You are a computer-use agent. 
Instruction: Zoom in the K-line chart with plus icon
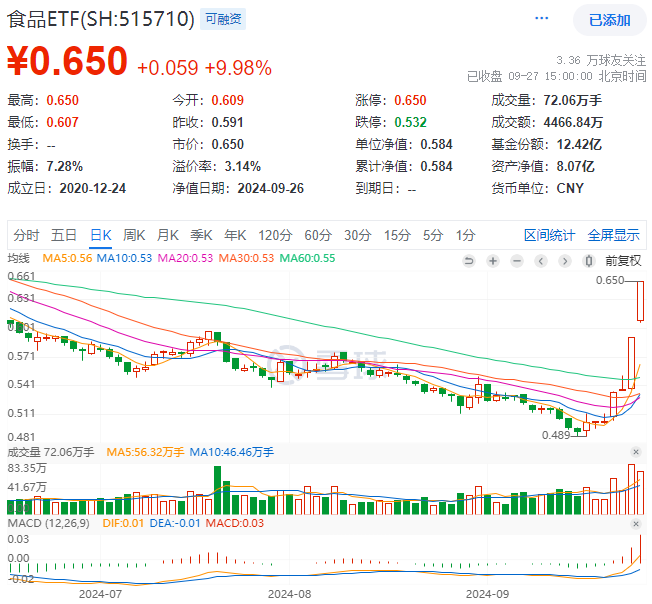point(492,260)
